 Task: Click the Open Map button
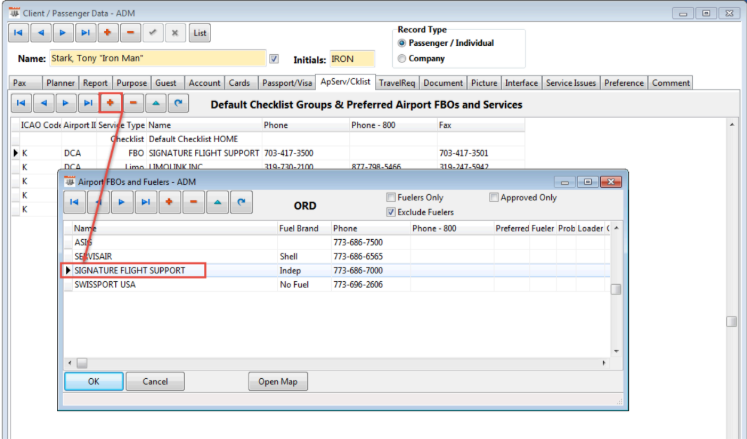click(278, 381)
